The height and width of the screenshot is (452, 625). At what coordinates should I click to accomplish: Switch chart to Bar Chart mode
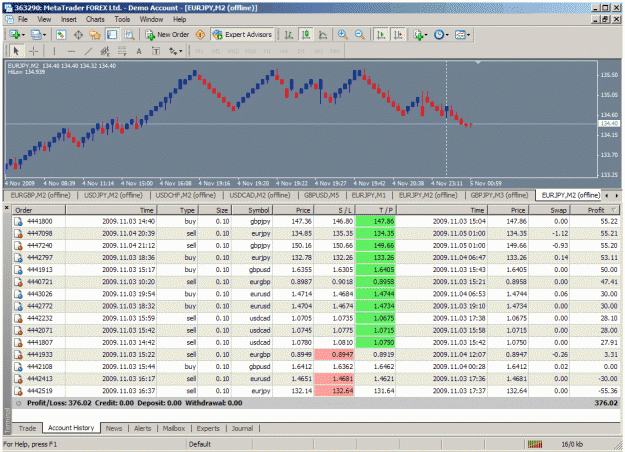tap(289, 35)
